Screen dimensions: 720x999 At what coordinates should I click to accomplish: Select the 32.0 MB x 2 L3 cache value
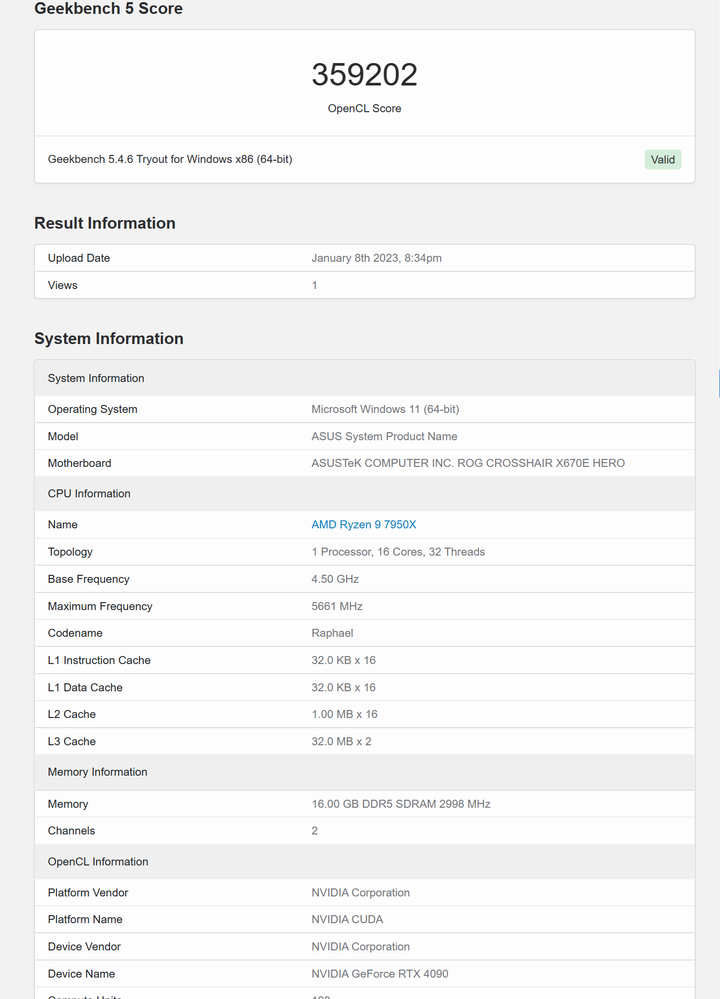coord(342,742)
